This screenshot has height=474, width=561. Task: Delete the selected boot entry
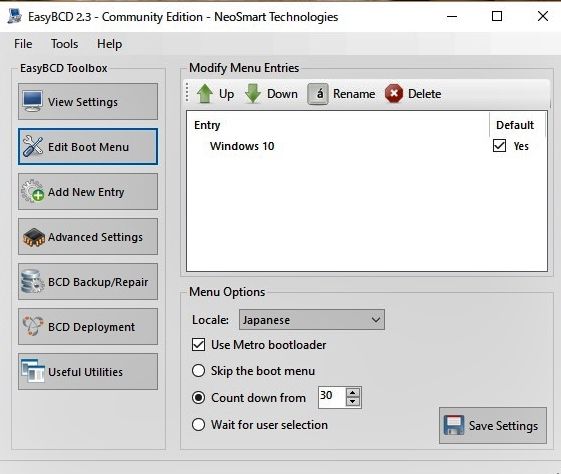coord(413,94)
